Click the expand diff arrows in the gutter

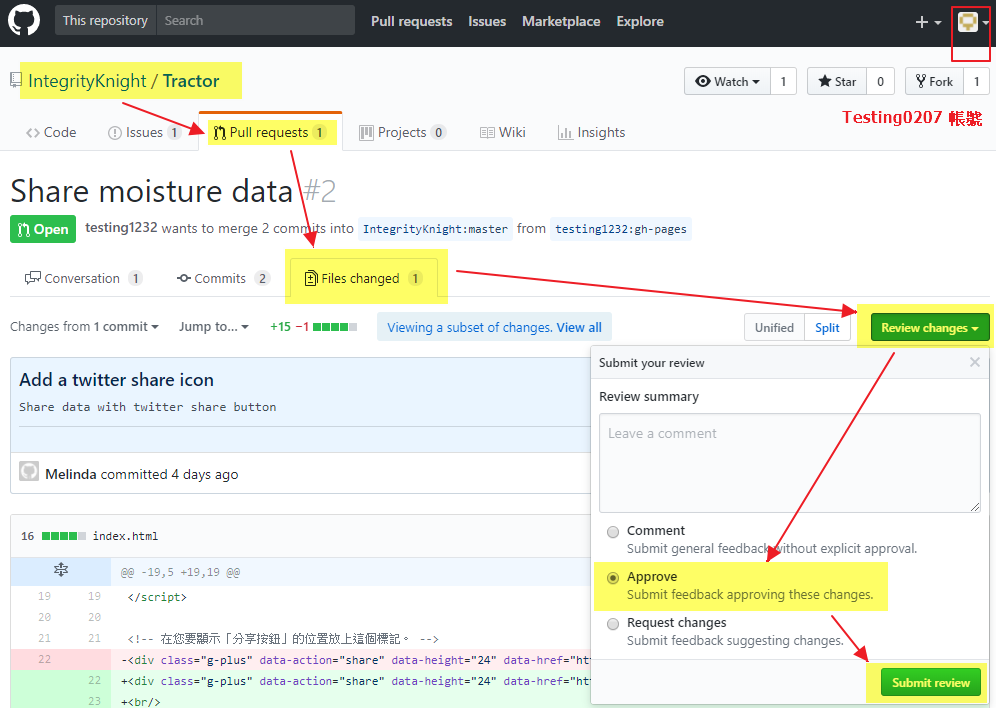[60, 568]
